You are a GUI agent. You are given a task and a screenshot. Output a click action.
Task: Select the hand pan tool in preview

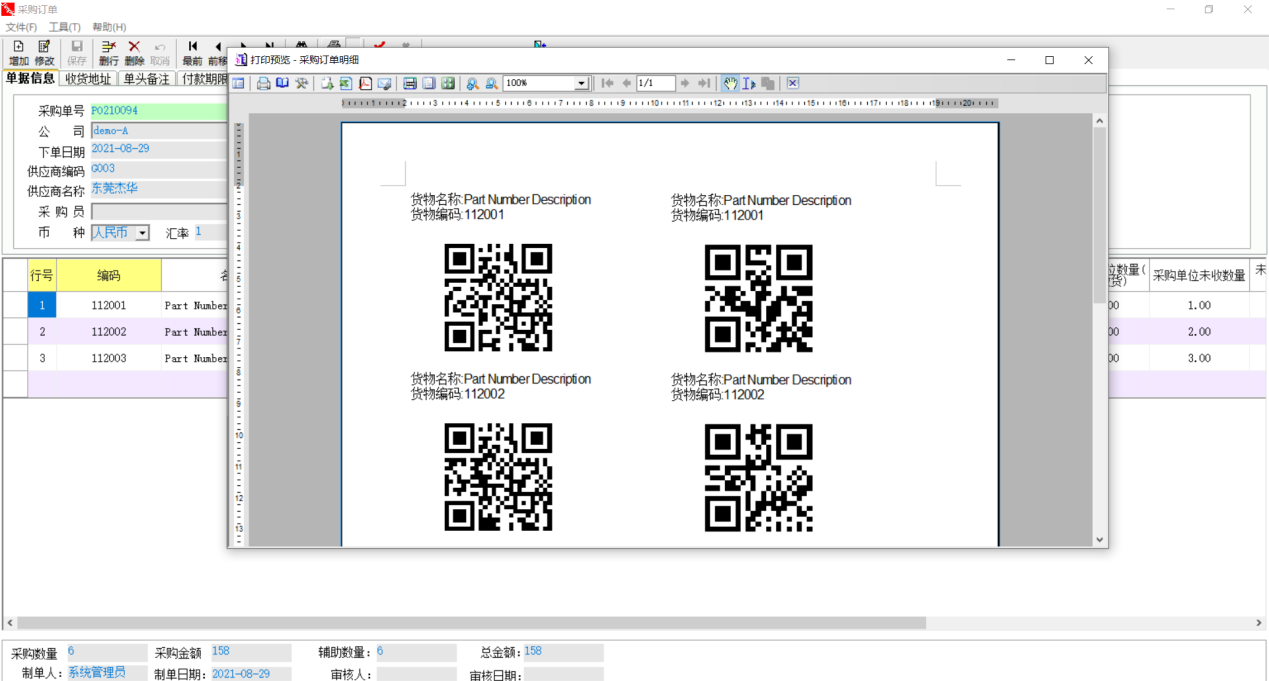tap(730, 84)
